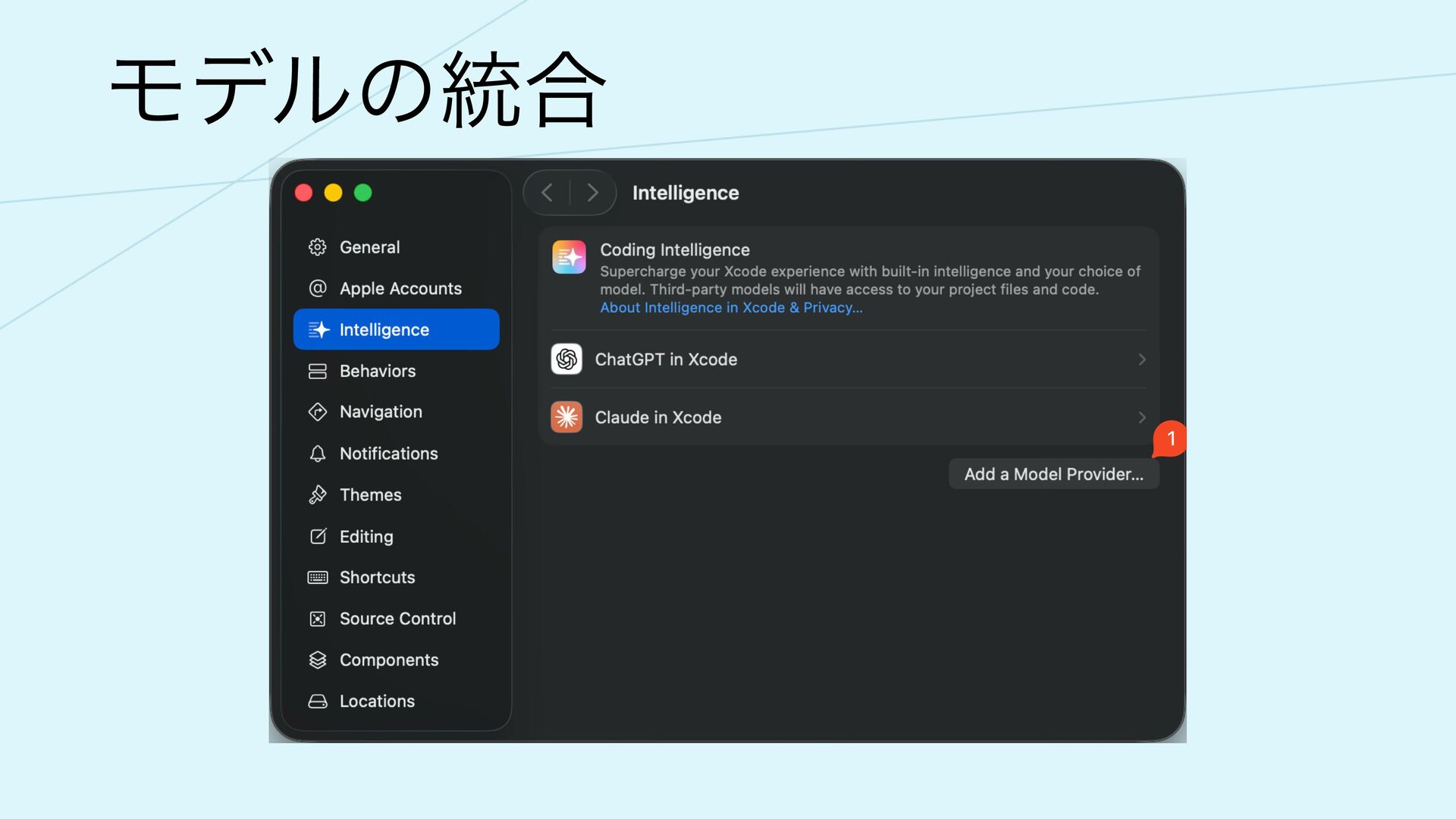The height and width of the screenshot is (819, 1456).
Task: Click the Themes paintbrush icon
Action: [x=317, y=494]
